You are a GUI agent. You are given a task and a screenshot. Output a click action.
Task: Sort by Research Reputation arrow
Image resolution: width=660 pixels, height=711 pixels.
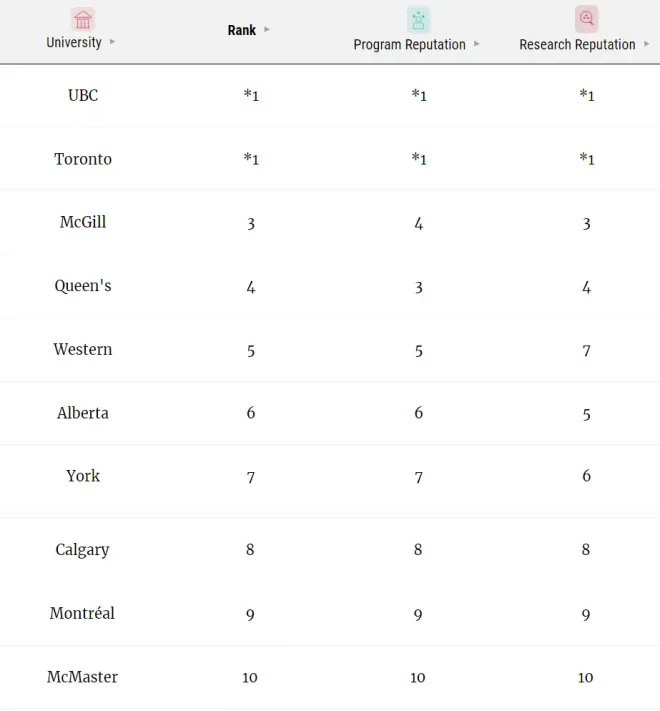(647, 44)
